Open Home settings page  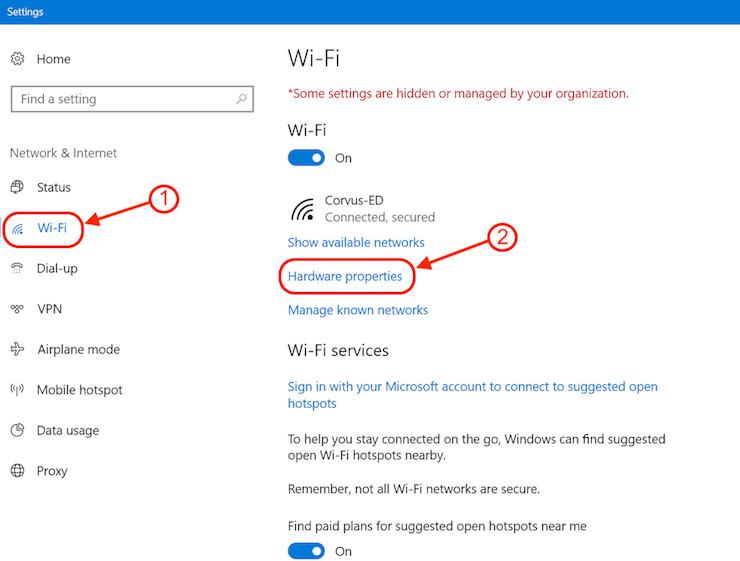[x=53, y=59]
